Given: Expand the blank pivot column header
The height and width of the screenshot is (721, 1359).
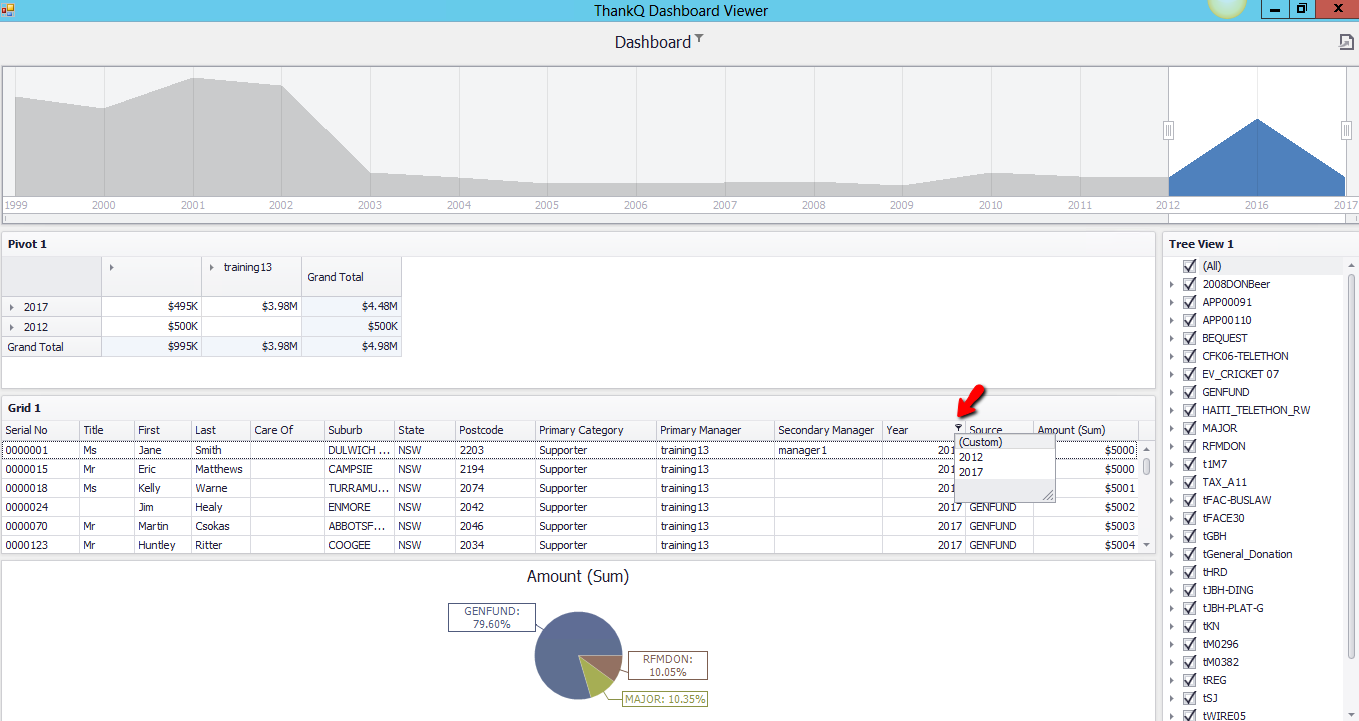Looking at the screenshot, I should tap(112, 267).
